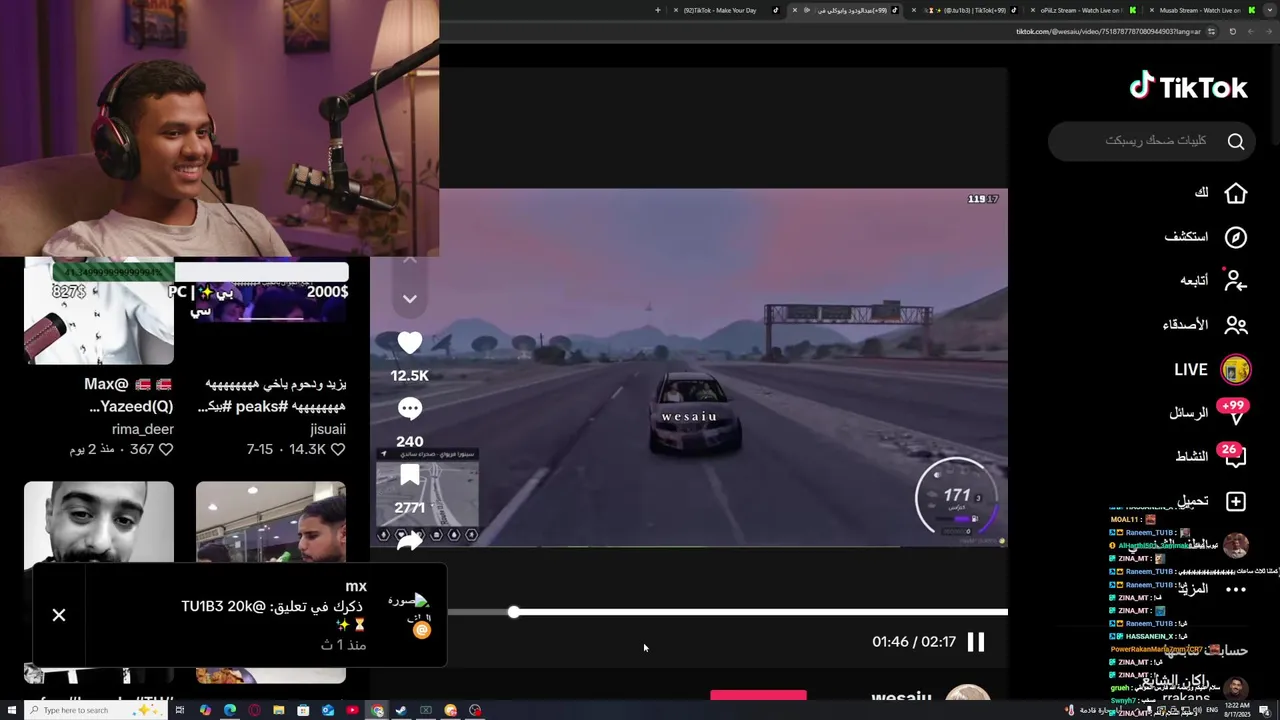Open Microsoft Store from taskbar
1280x720 pixels.
click(303, 710)
